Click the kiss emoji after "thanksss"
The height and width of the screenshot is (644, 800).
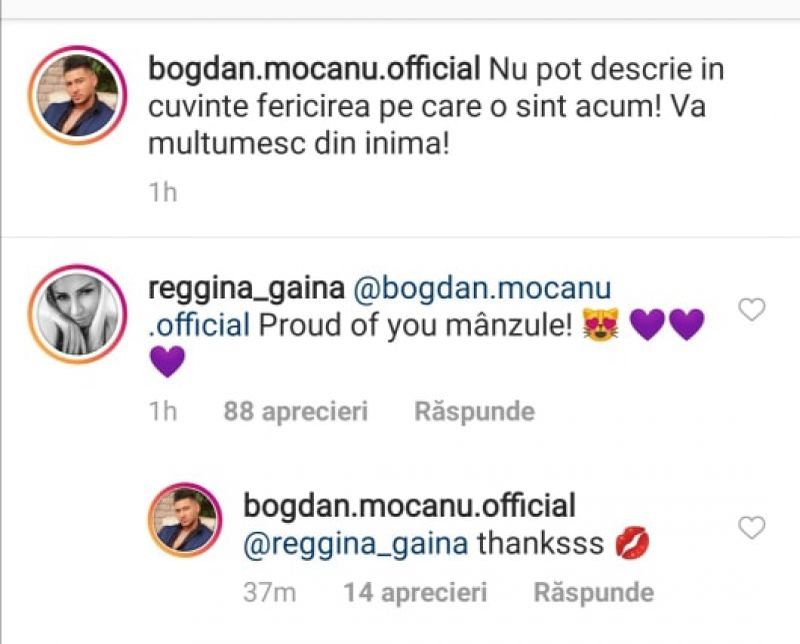coord(633,543)
